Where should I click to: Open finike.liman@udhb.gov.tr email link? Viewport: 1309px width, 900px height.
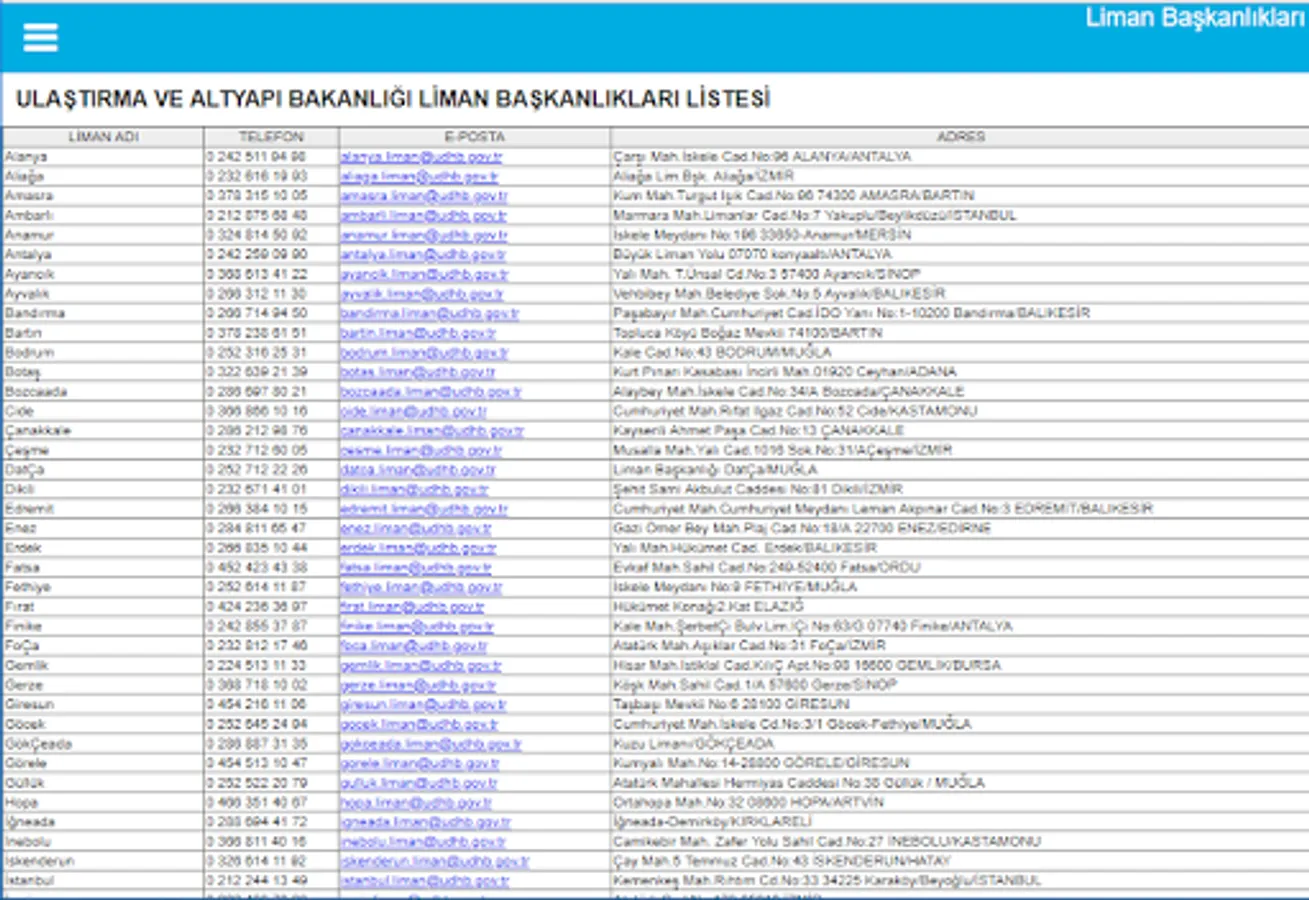pyautogui.click(x=417, y=626)
